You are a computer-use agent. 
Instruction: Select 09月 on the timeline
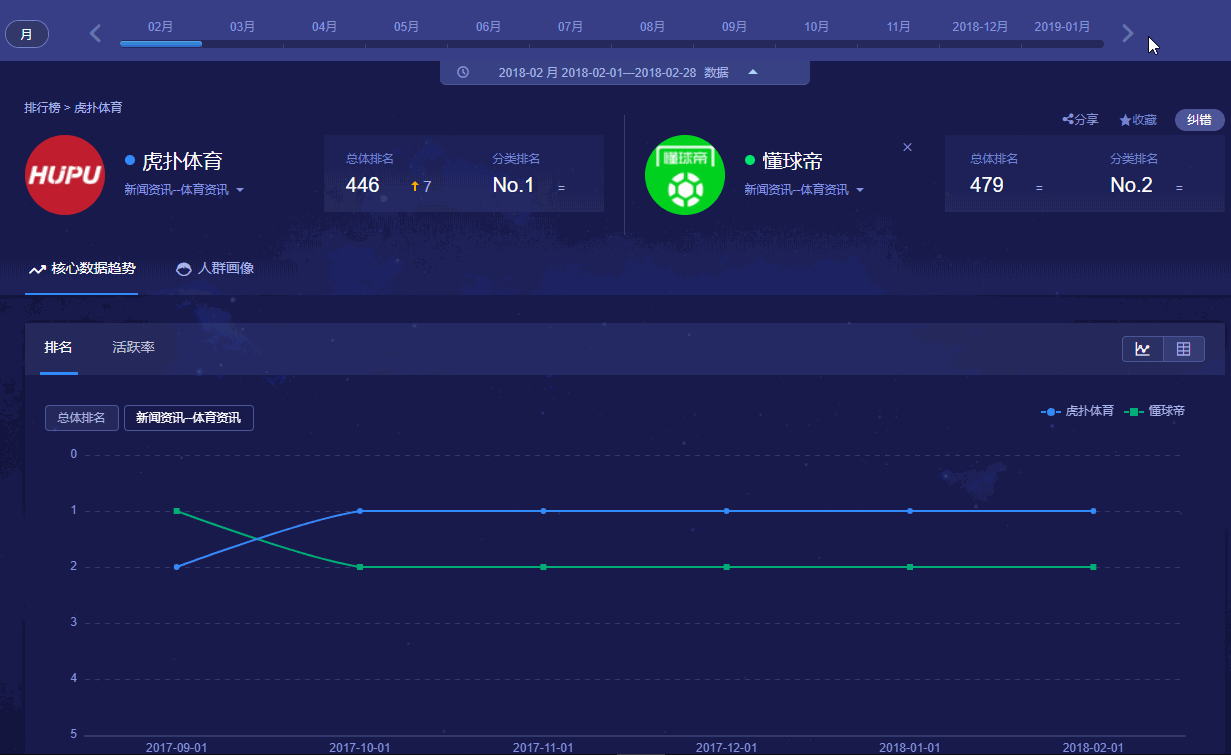(x=734, y=27)
